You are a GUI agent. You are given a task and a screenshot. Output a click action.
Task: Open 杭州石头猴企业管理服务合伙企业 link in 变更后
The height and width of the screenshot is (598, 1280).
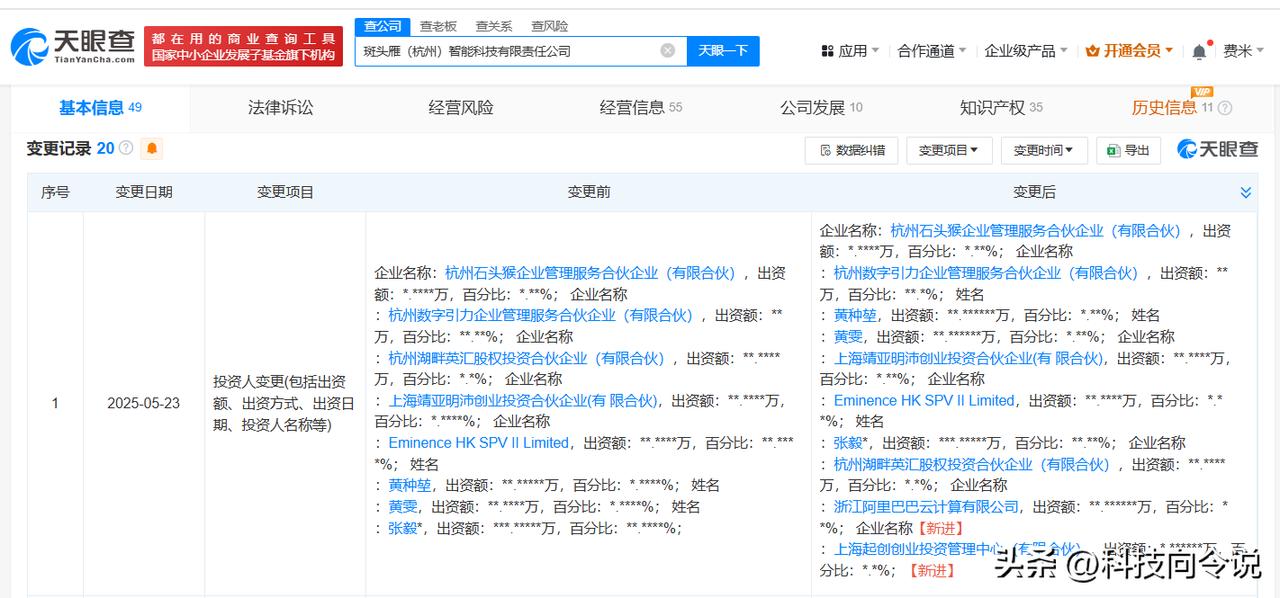[x=1036, y=231]
